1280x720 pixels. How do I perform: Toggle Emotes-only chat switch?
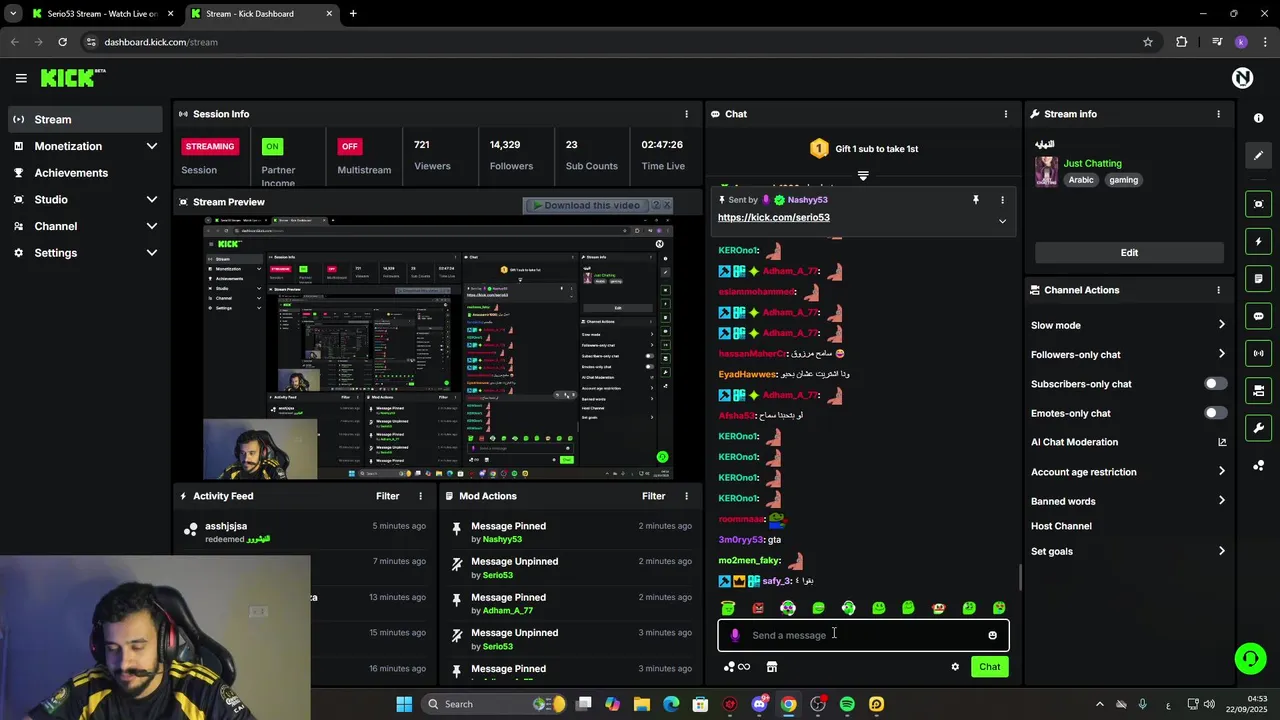coord(1215,413)
